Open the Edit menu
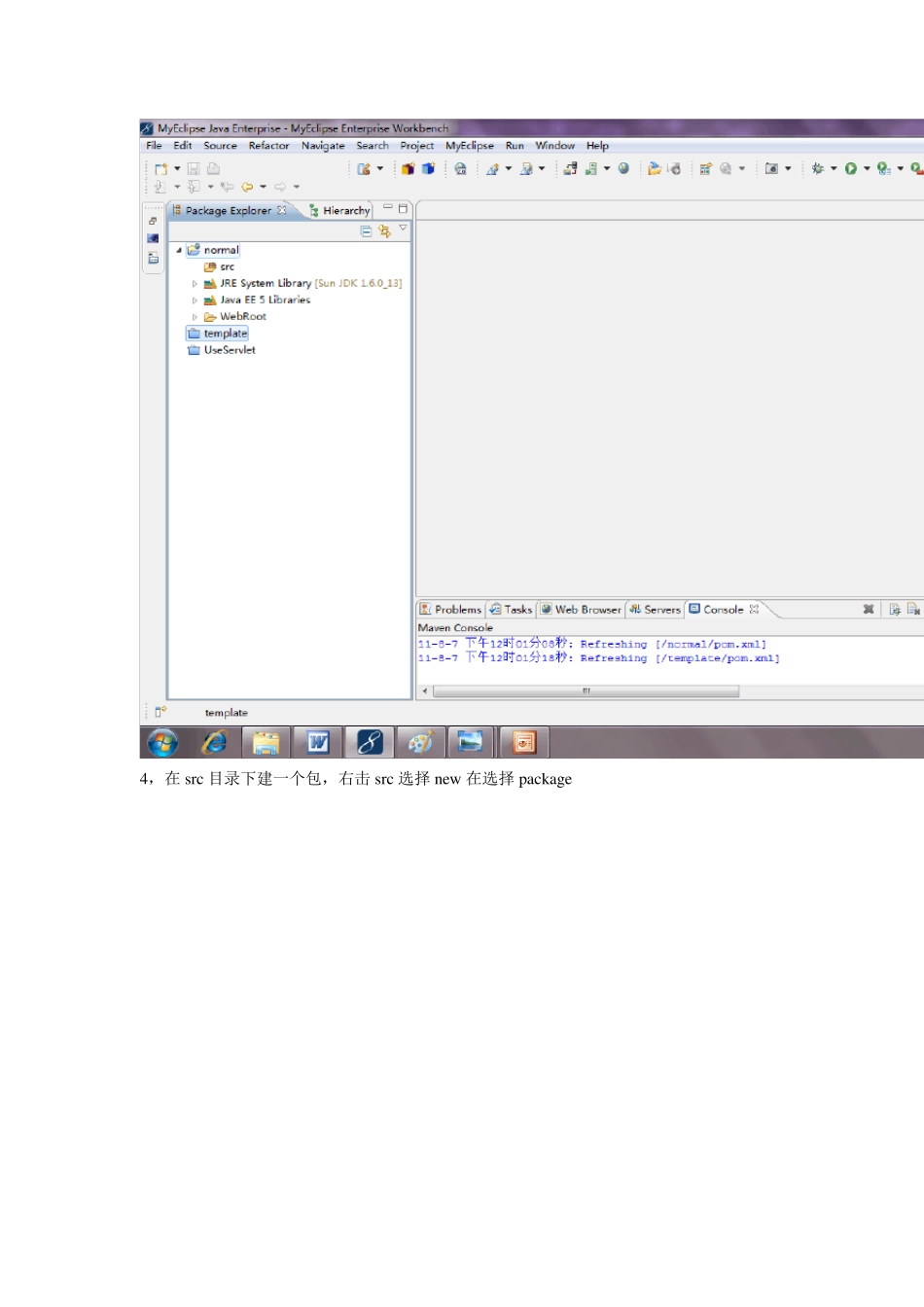The width and height of the screenshot is (924, 1307). tap(183, 146)
